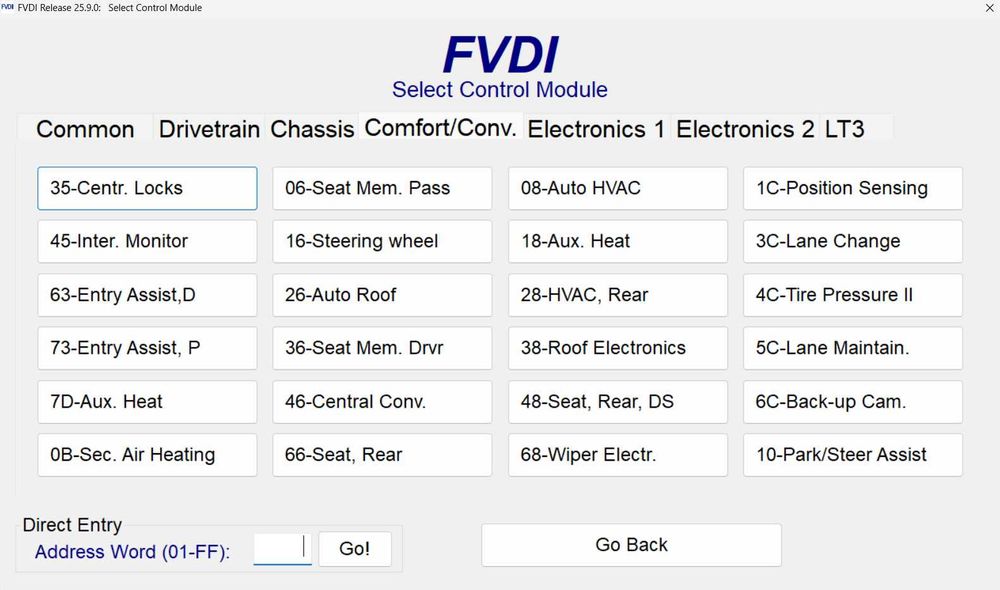Screen dimensions: 1000x590
Task: Close the FVDI window
Action: pyautogui.click(x=989, y=8)
